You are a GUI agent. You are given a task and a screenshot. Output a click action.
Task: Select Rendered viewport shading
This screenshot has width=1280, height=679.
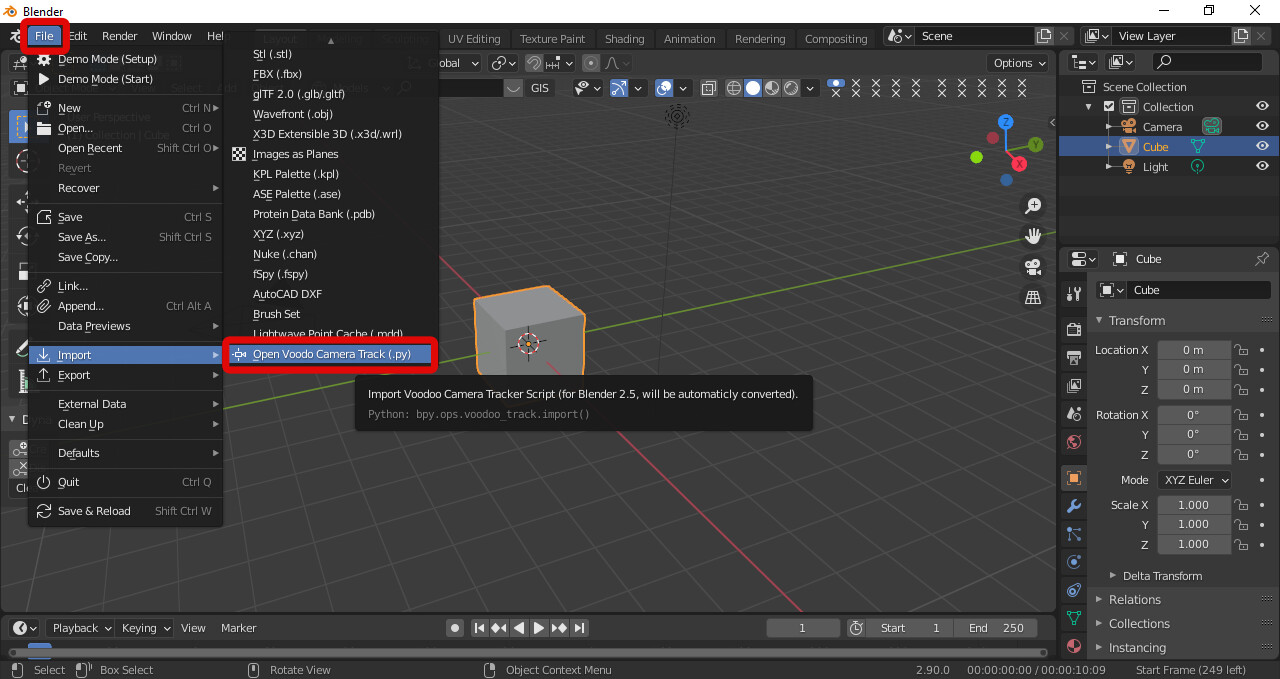(790, 88)
